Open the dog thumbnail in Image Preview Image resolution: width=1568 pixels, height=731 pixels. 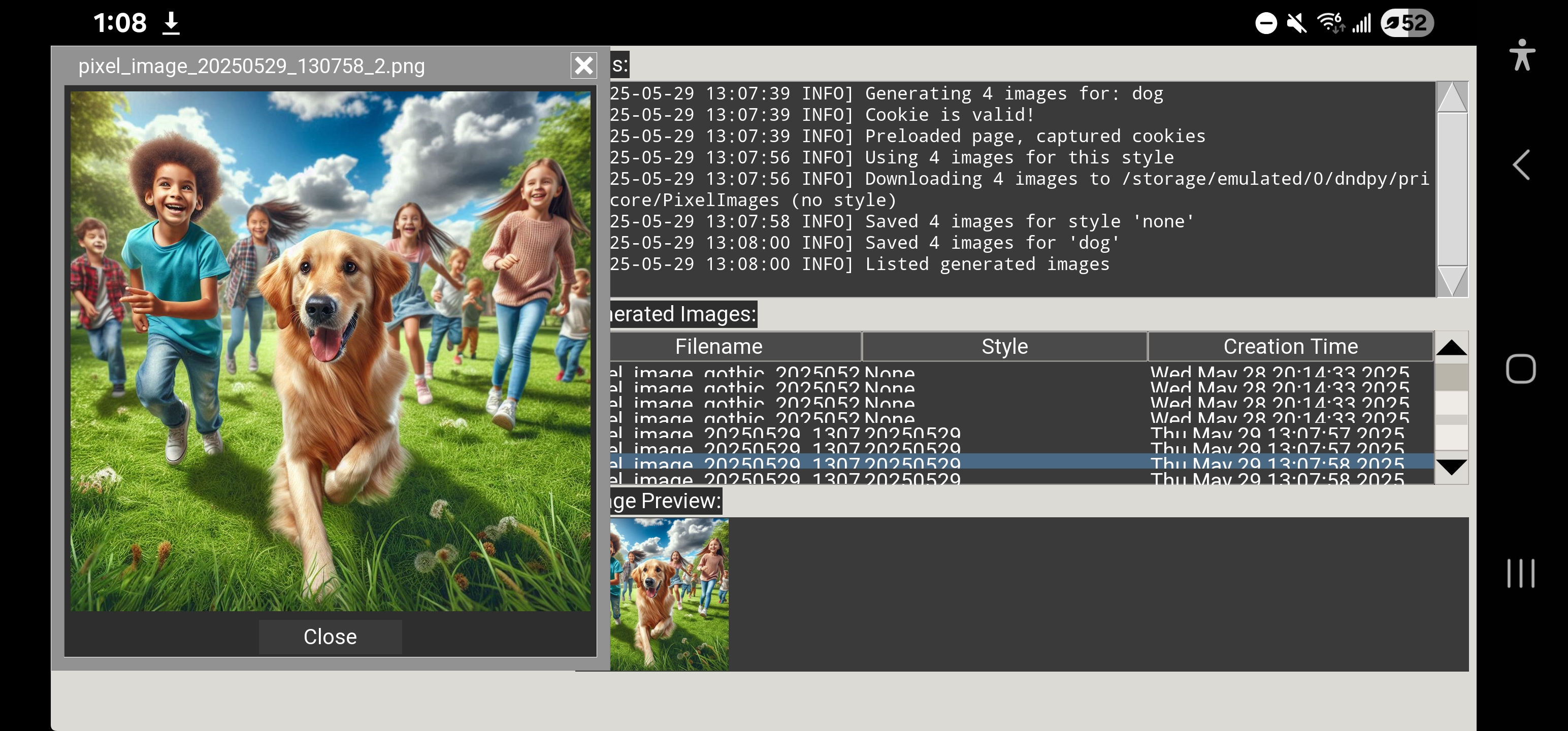click(669, 593)
